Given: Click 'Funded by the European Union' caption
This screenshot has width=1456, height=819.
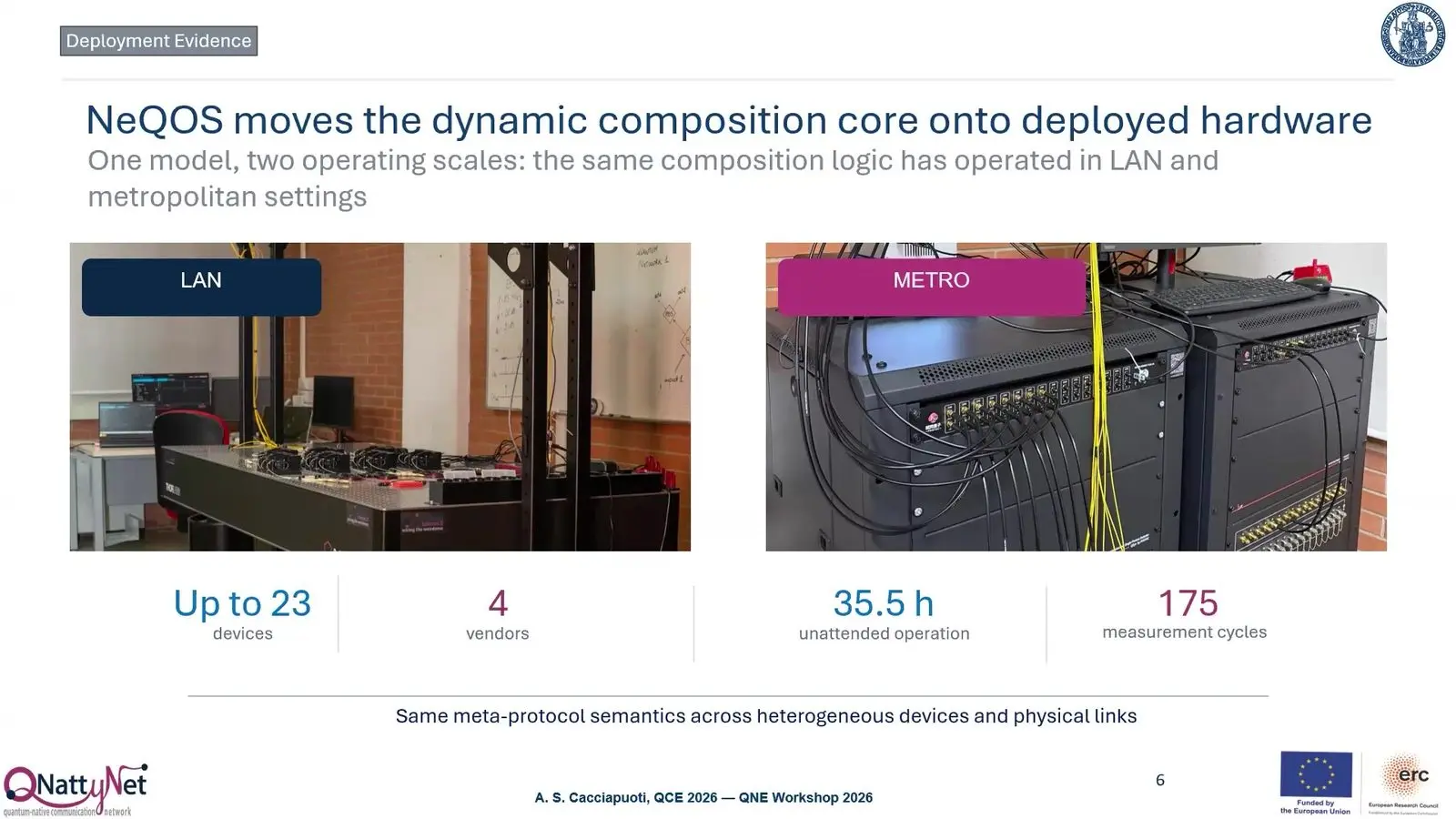Looking at the screenshot, I should tap(1316, 807).
